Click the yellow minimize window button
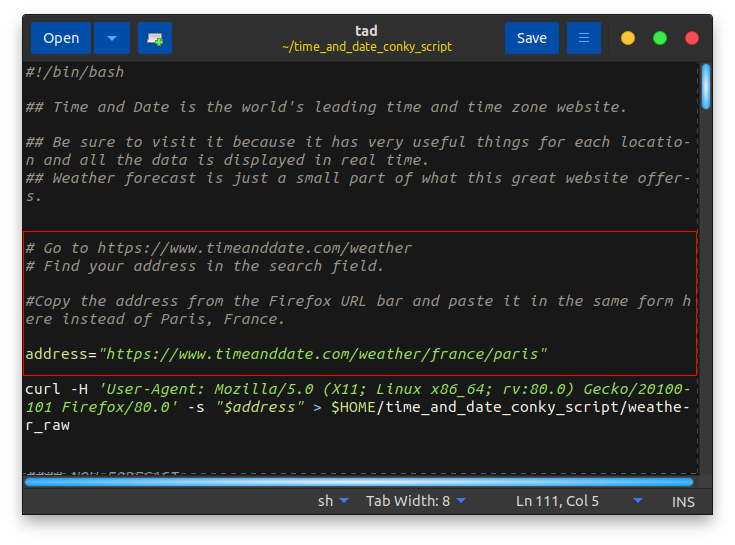 628,38
